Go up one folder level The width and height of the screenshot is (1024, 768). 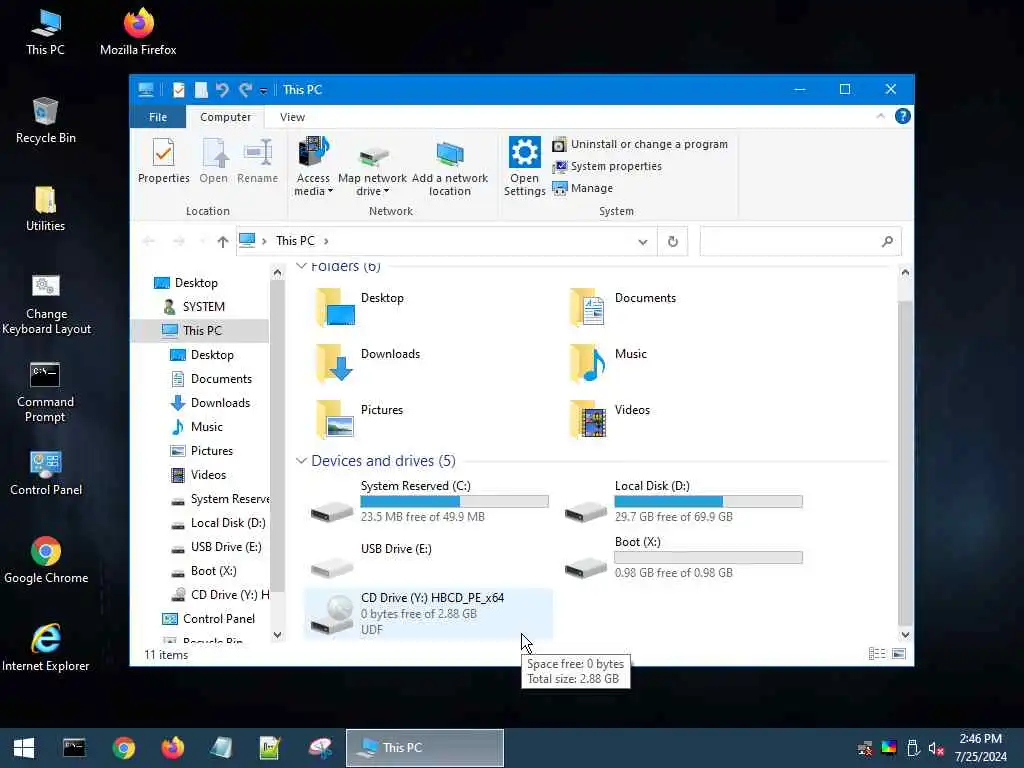(x=223, y=242)
